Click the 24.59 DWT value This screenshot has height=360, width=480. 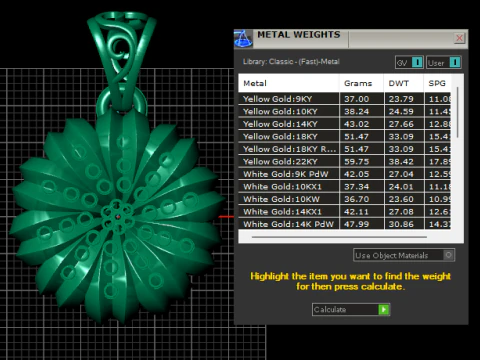pos(401,111)
